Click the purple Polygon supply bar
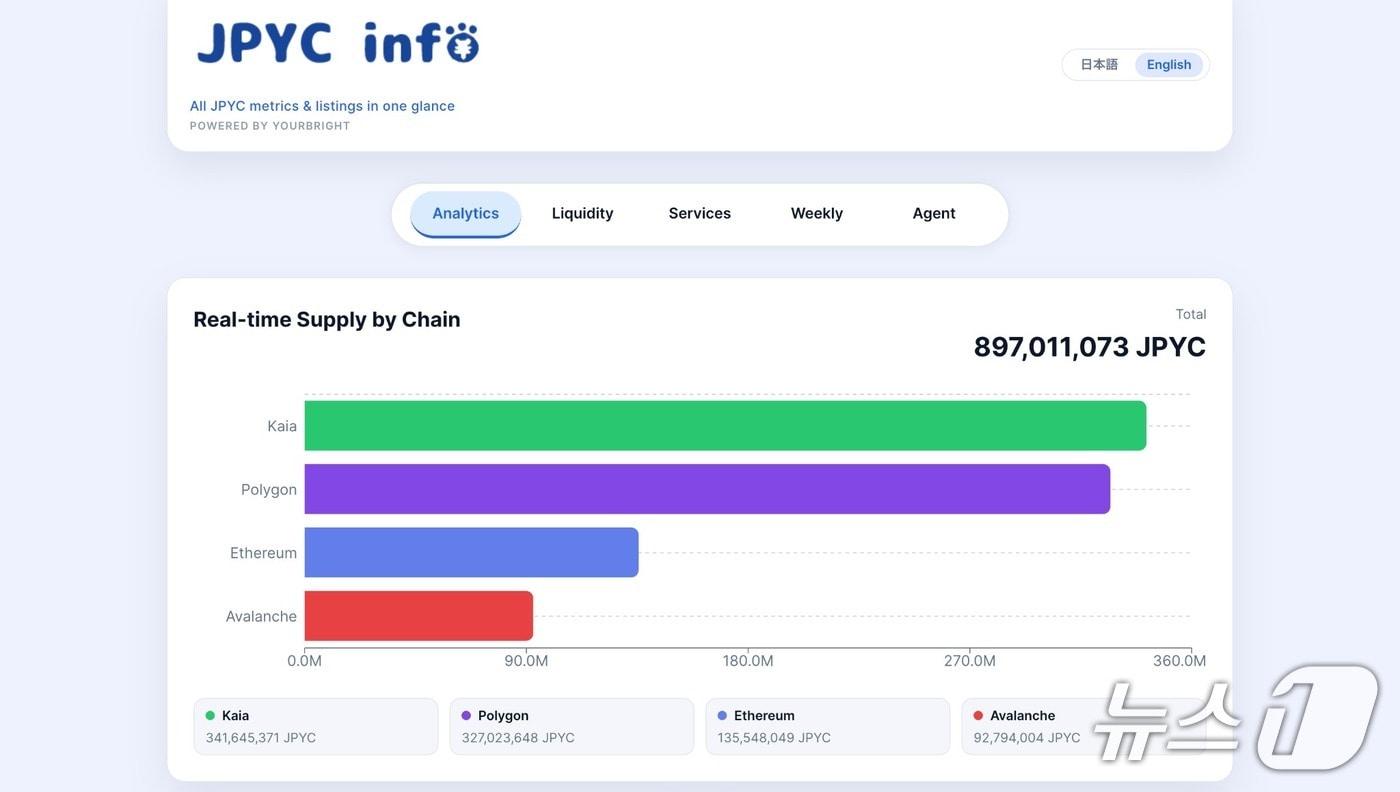1400x792 pixels. pos(707,489)
